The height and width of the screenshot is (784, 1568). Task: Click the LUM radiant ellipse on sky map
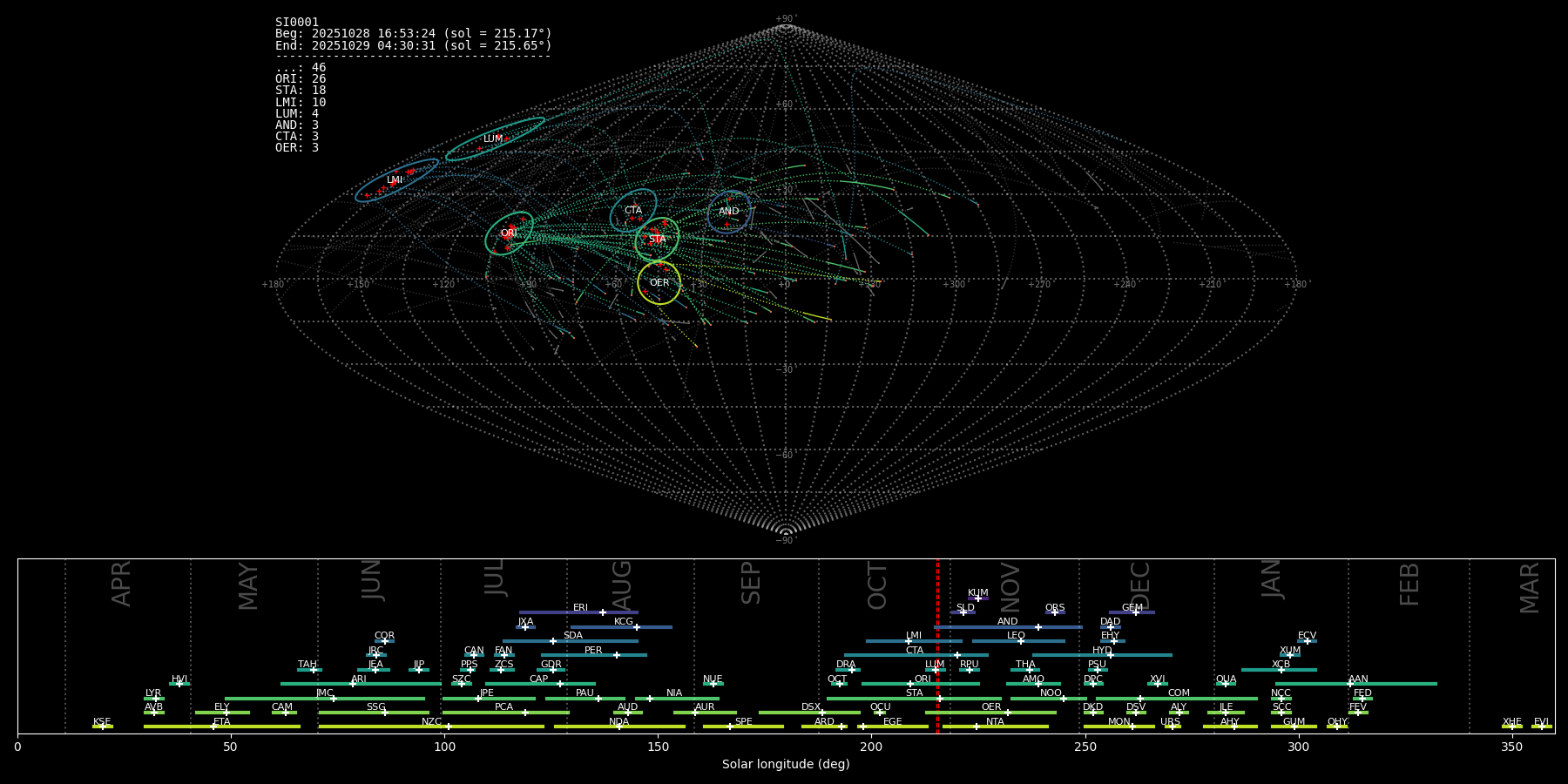[x=494, y=139]
